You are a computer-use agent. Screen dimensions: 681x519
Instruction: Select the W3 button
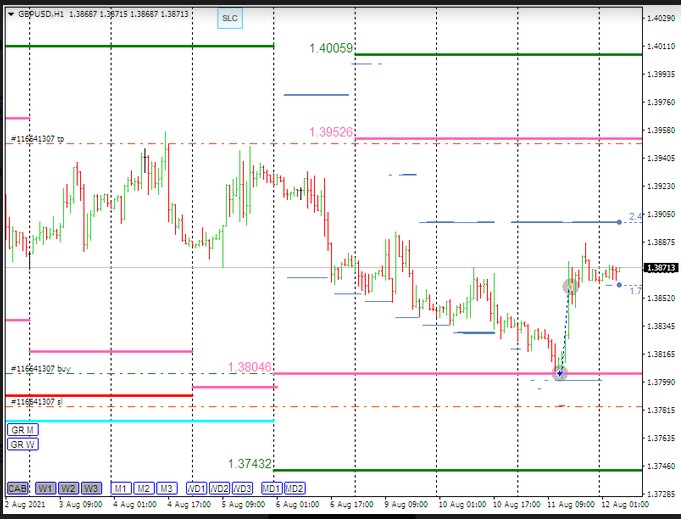tap(91, 488)
